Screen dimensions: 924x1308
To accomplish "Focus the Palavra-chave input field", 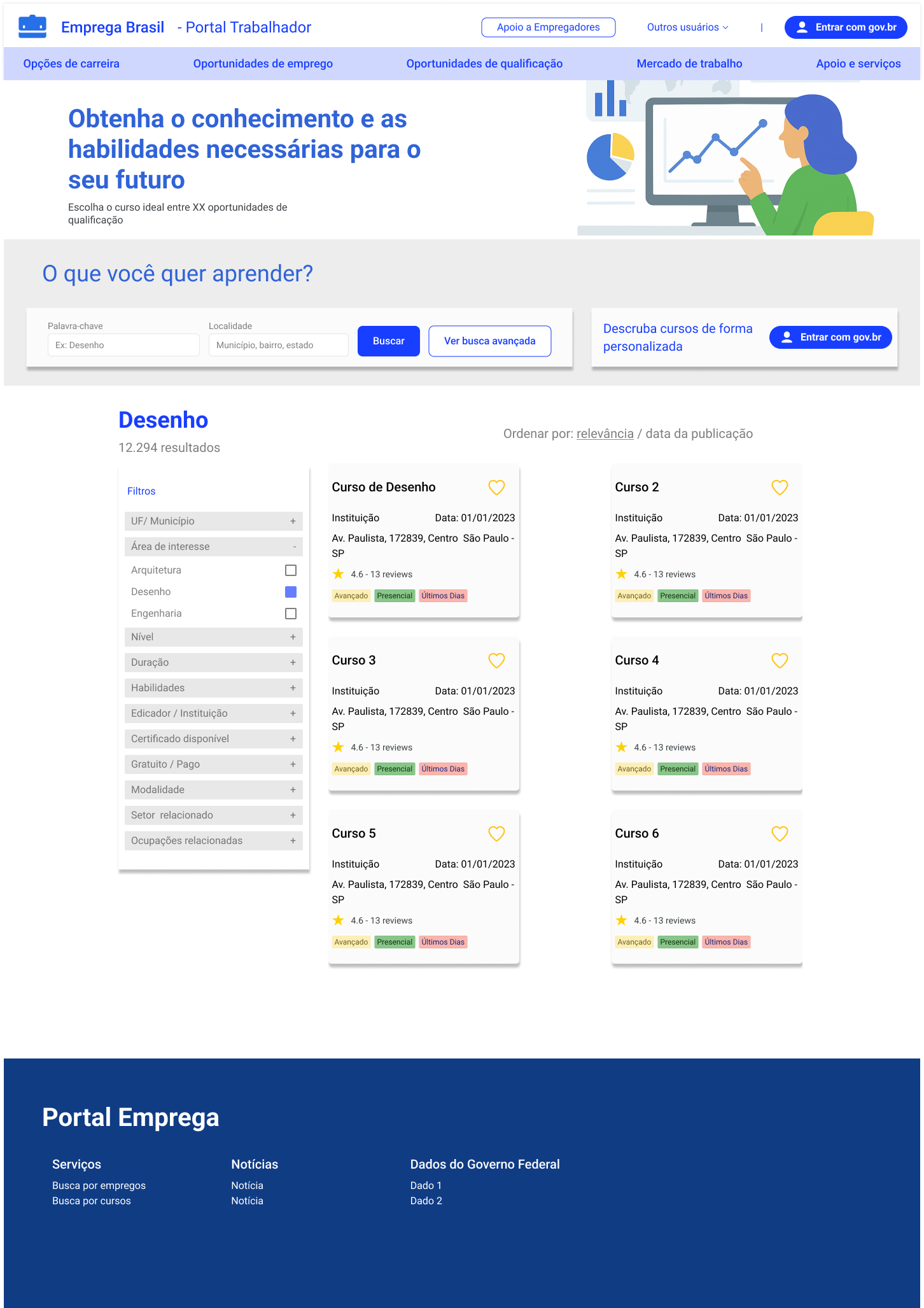I will (123, 345).
